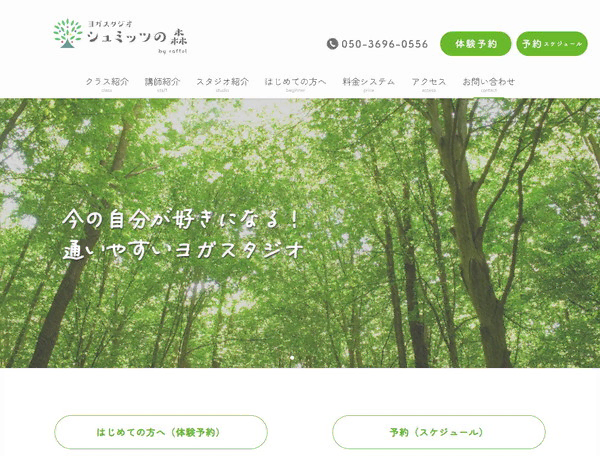Click the アクセス menu link
Image resolution: width=600 pixels, height=456 pixels.
pyautogui.click(x=429, y=85)
